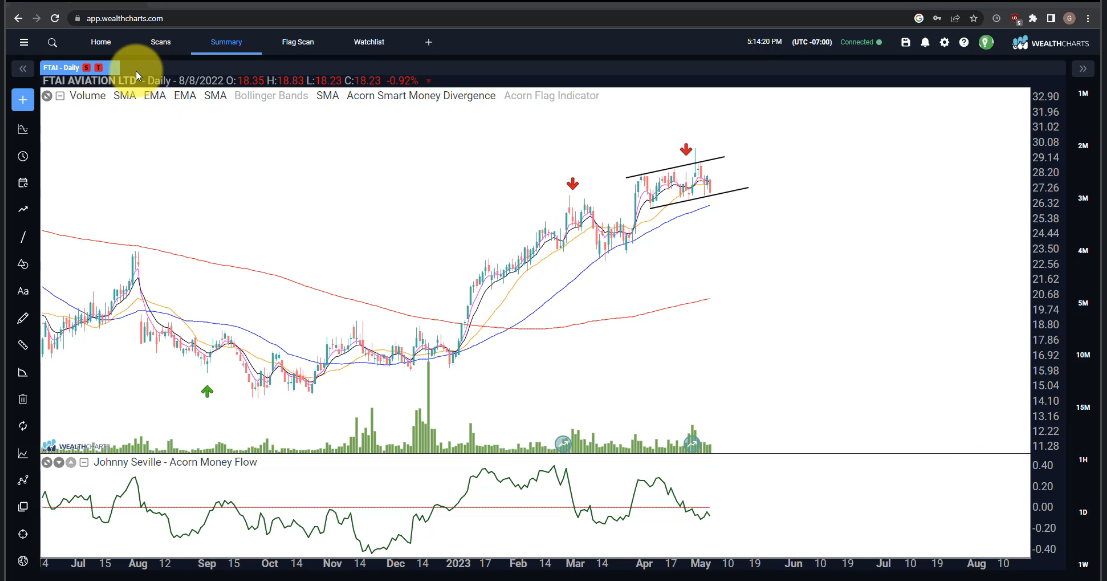Select the line drawing tool
The width and height of the screenshot is (1107, 581).
(23, 237)
